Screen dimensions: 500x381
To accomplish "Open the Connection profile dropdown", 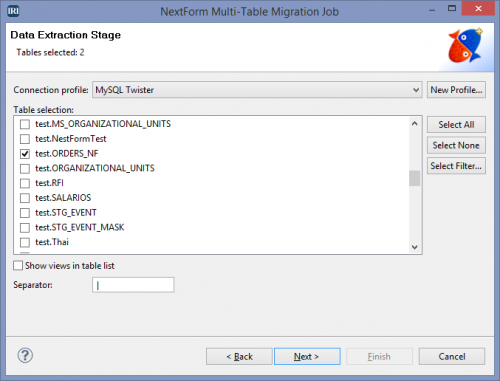I will (257, 90).
